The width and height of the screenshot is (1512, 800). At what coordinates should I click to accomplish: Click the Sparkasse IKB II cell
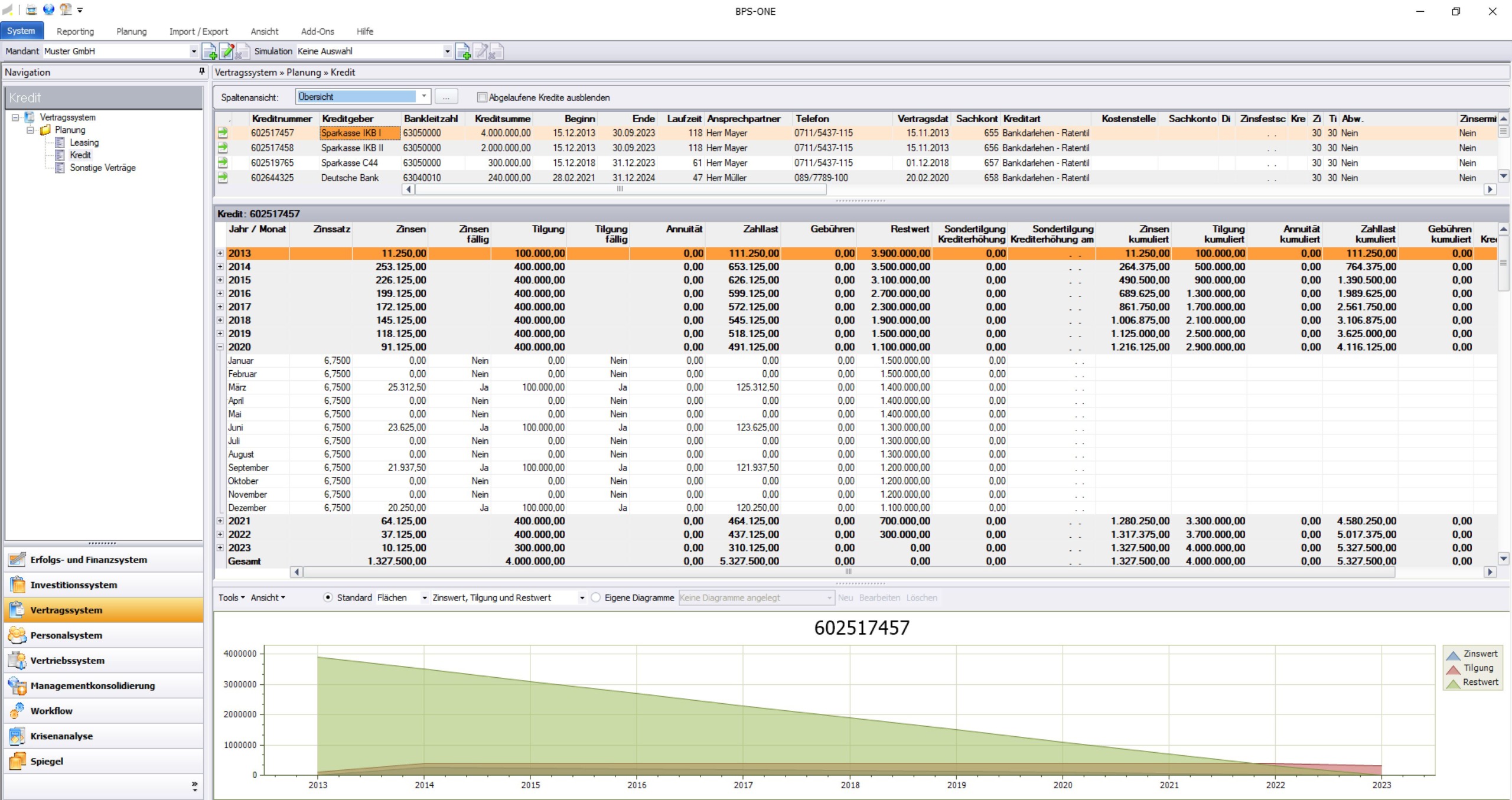pyautogui.click(x=359, y=148)
